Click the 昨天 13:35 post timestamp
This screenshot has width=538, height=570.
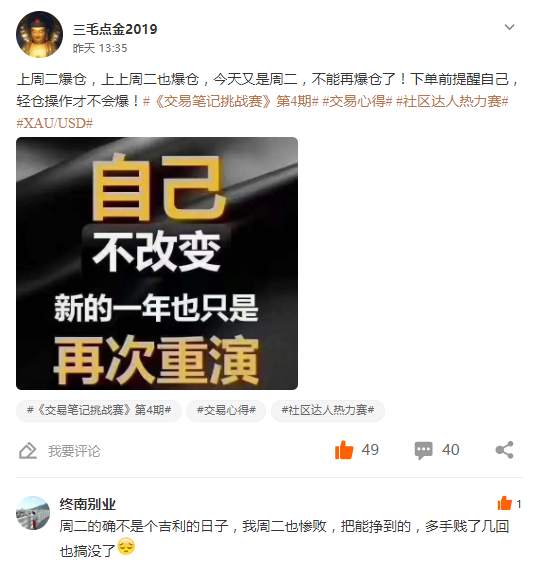[100, 48]
